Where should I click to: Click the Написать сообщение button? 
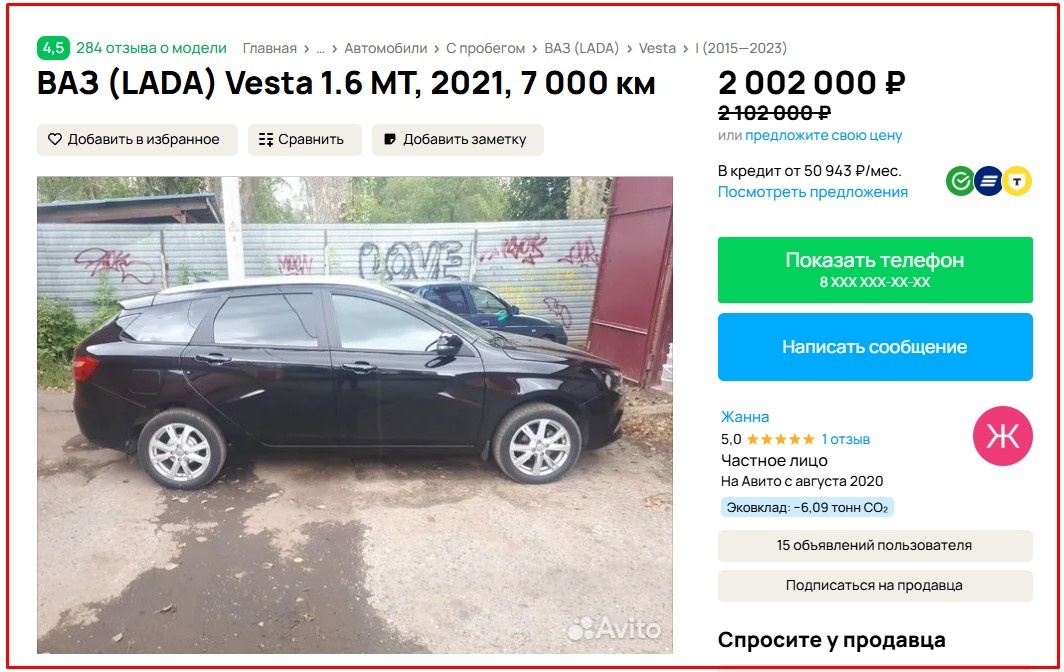(875, 347)
